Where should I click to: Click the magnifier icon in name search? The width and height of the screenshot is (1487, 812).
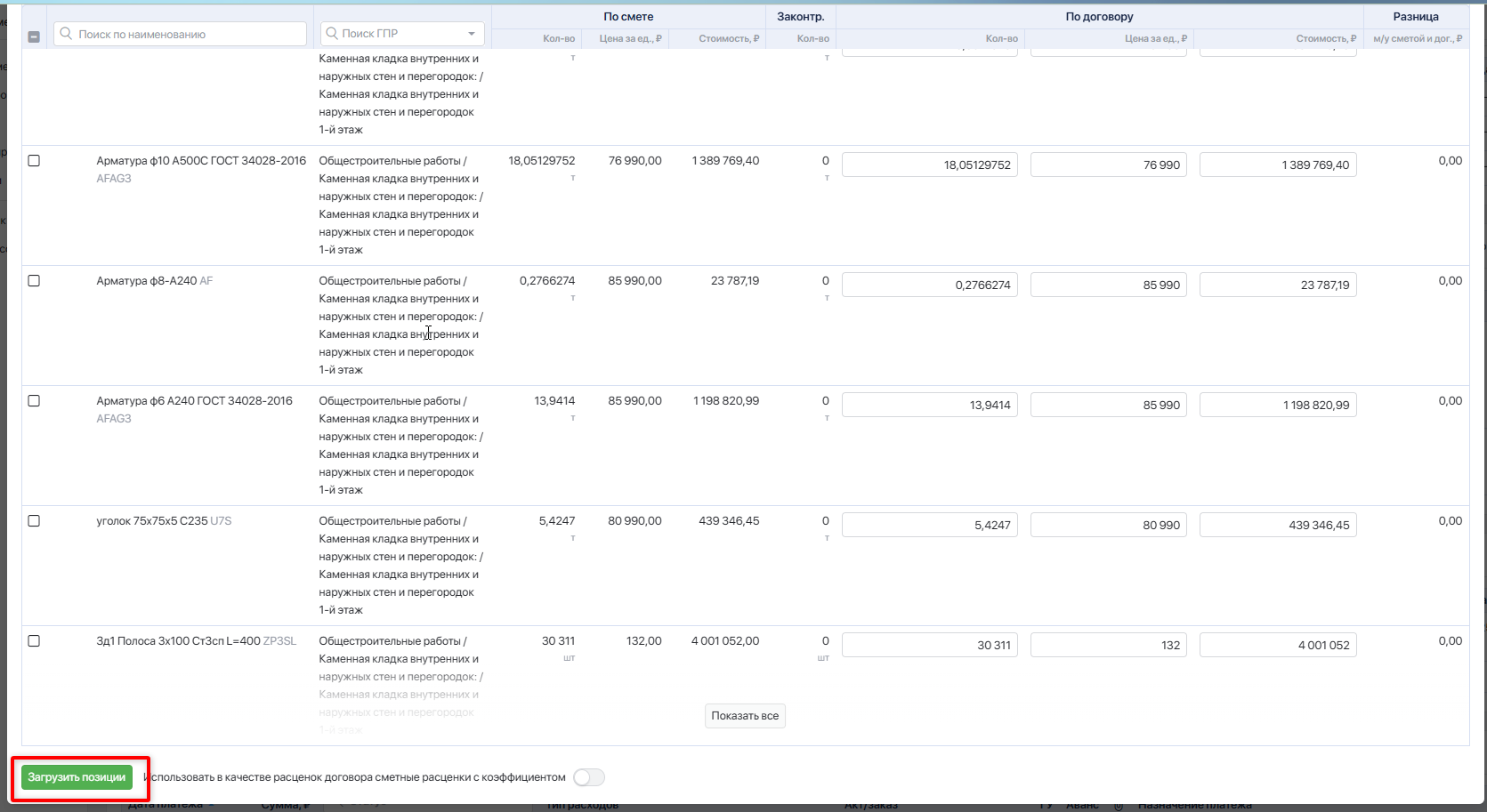coord(66,34)
